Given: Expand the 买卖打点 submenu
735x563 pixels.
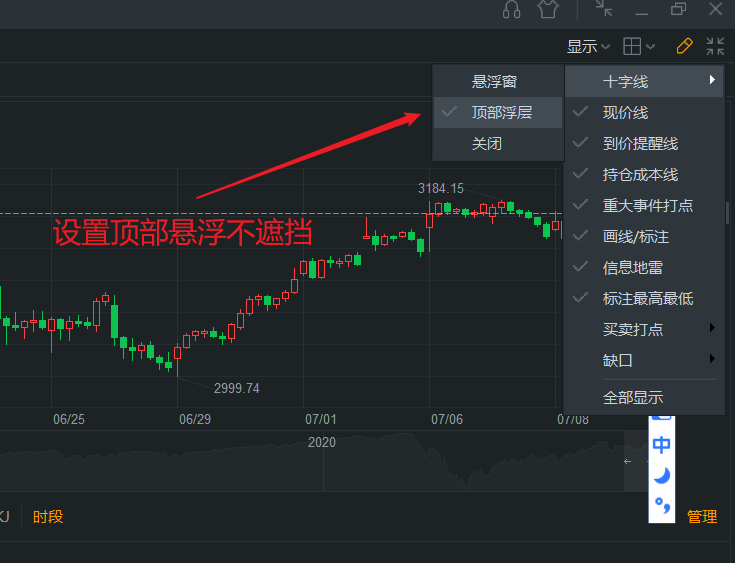Looking at the screenshot, I should (644, 329).
